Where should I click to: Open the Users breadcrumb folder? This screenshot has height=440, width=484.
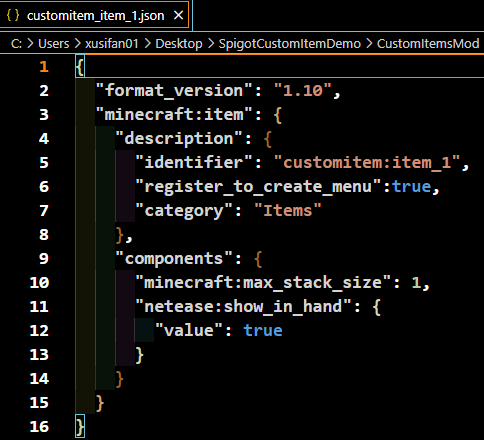tap(54, 44)
